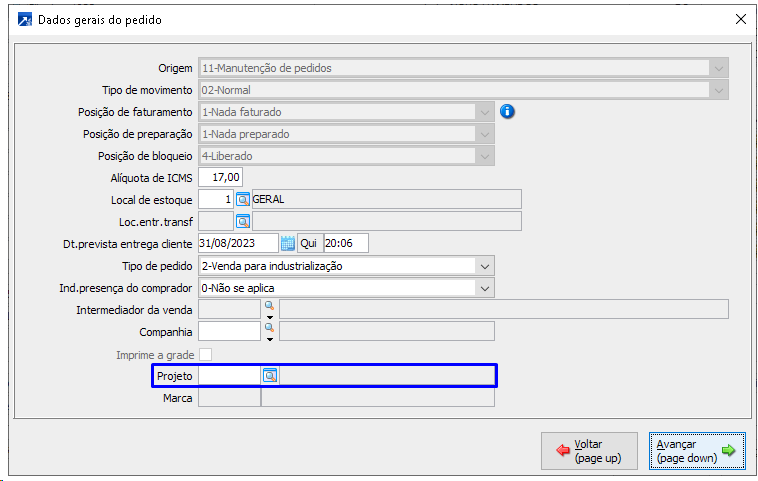The image size is (758, 481).
Task: Click the Marca code field
Action: pos(230,398)
